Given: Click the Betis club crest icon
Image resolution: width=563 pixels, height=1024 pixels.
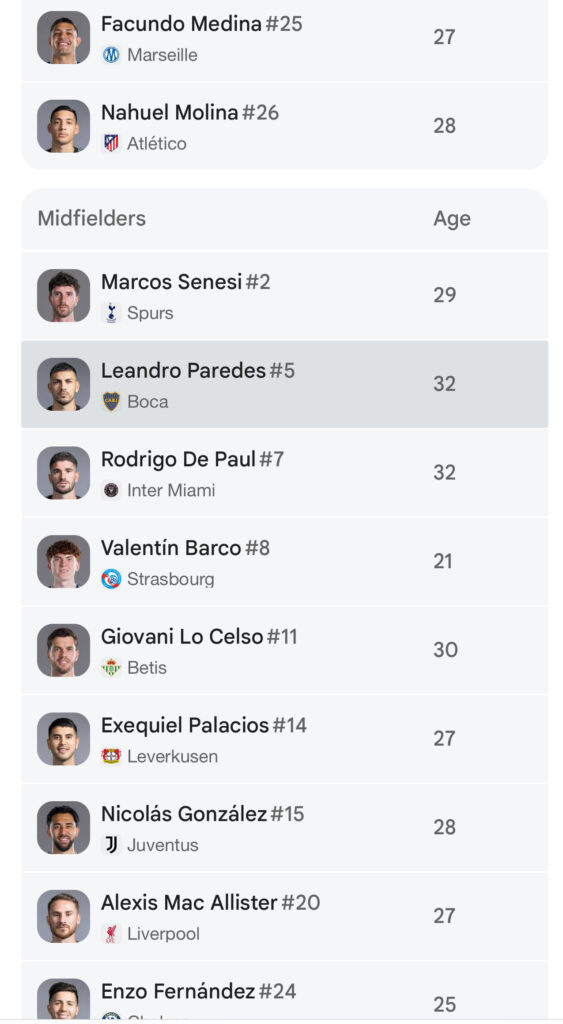Looking at the screenshot, I should (x=111, y=667).
